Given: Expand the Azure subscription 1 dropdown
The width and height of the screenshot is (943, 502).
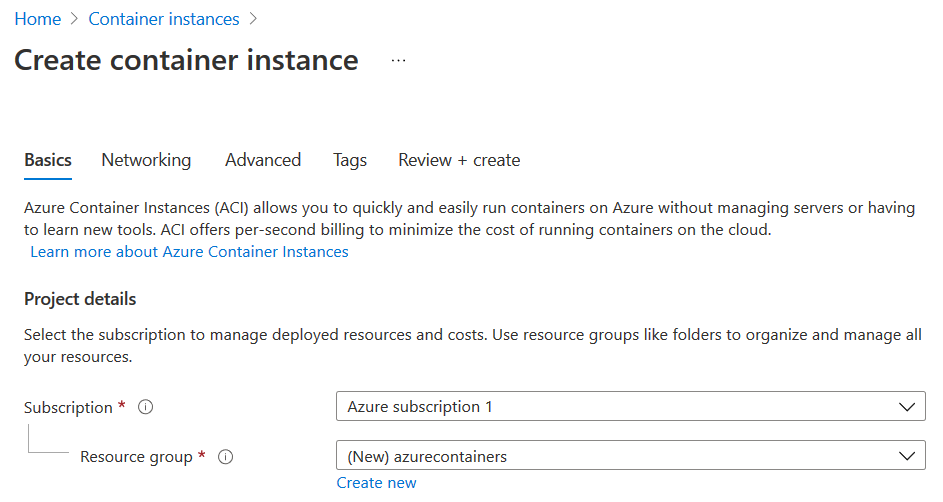Looking at the screenshot, I should click(x=630, y=407).
